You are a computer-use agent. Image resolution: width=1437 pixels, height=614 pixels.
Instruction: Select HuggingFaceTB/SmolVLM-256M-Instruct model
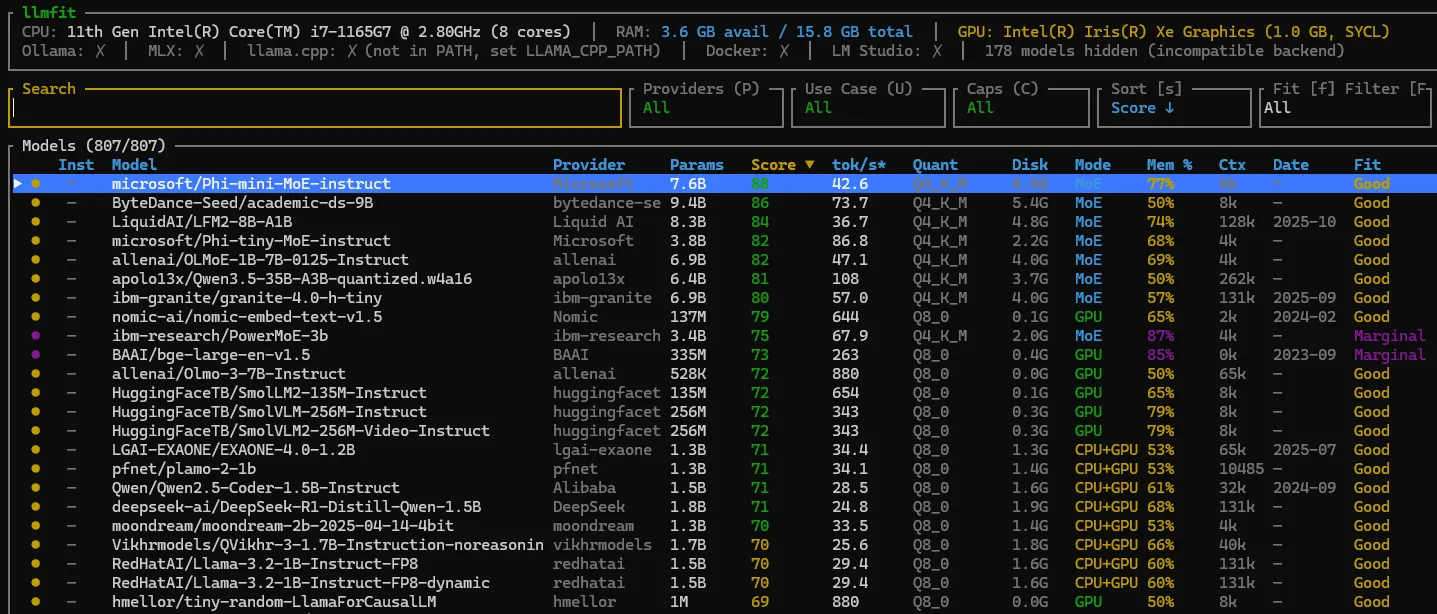[x=269, y=412]
